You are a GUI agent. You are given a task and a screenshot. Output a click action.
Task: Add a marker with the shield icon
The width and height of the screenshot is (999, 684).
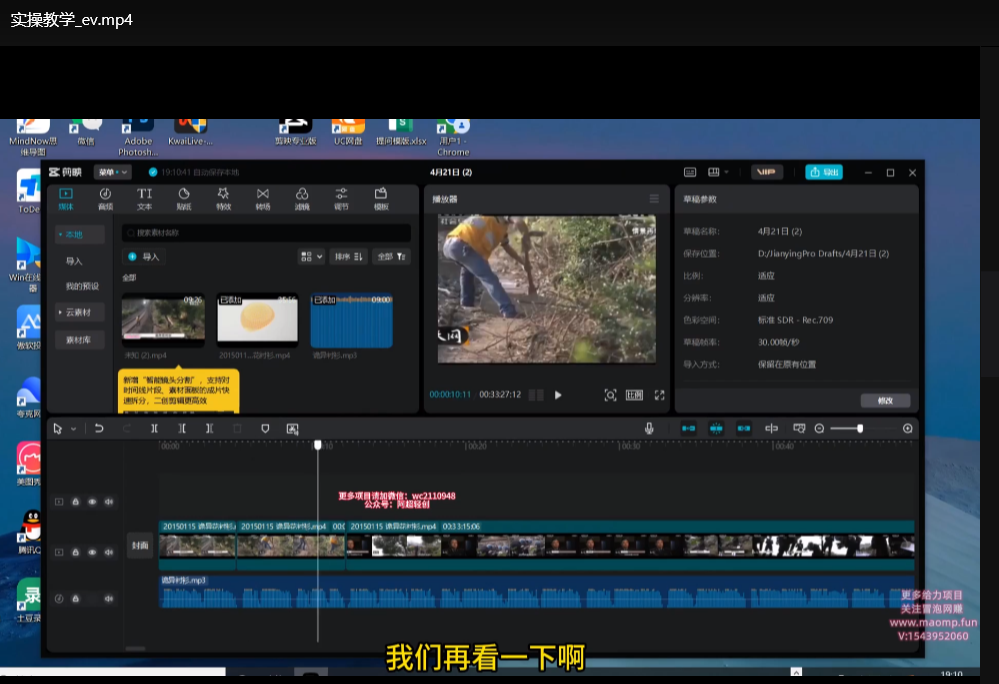[265, 429]
